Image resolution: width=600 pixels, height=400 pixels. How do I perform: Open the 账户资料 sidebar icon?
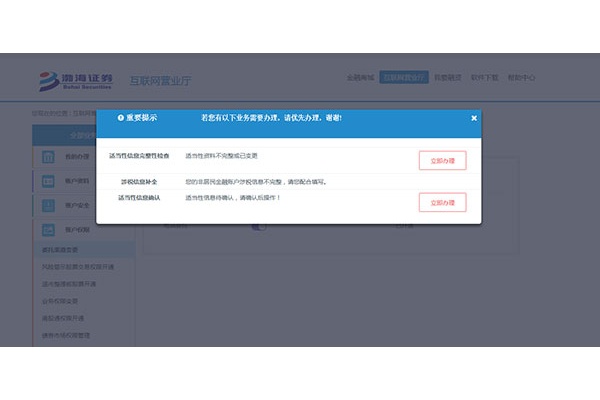click(x=48, y=181)
